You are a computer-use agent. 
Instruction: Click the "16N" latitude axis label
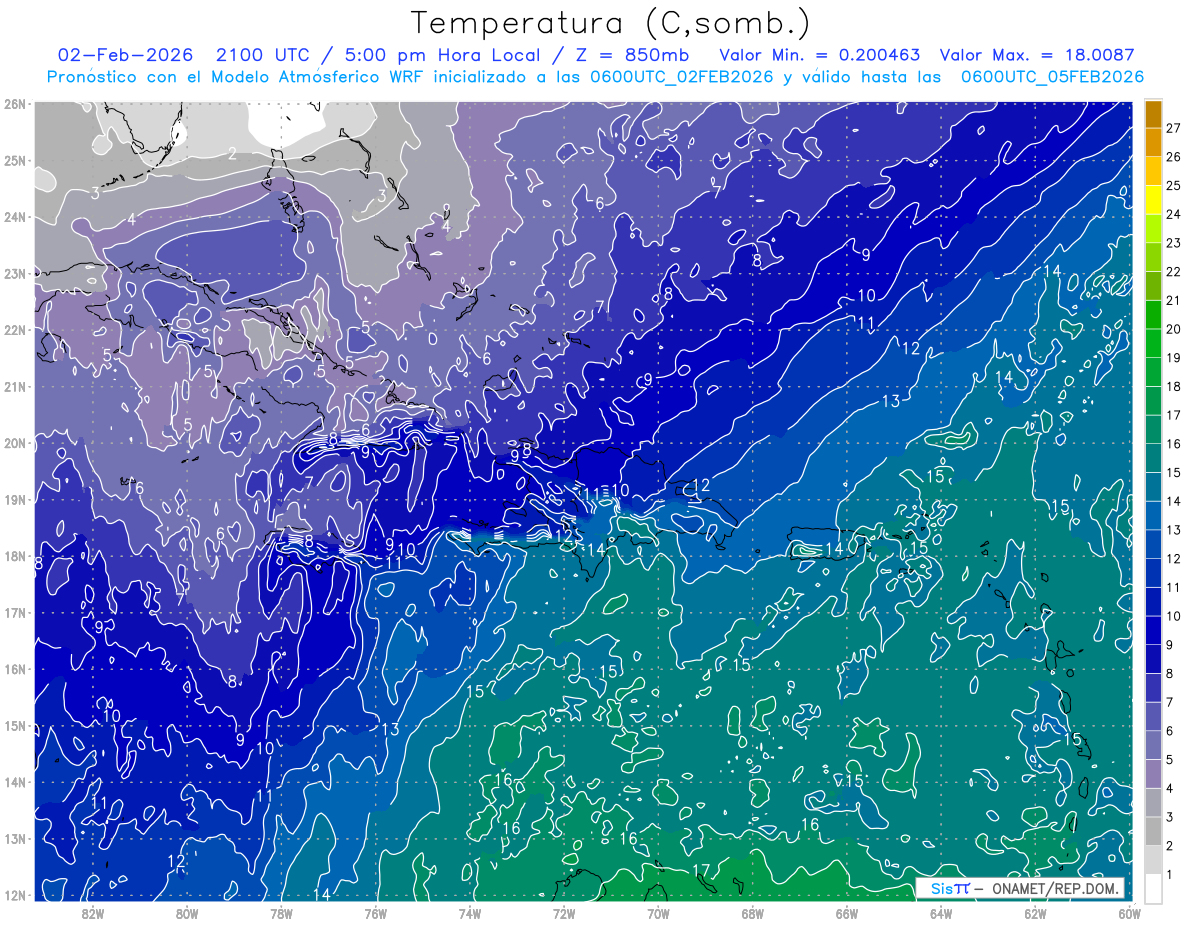(15, 669)
